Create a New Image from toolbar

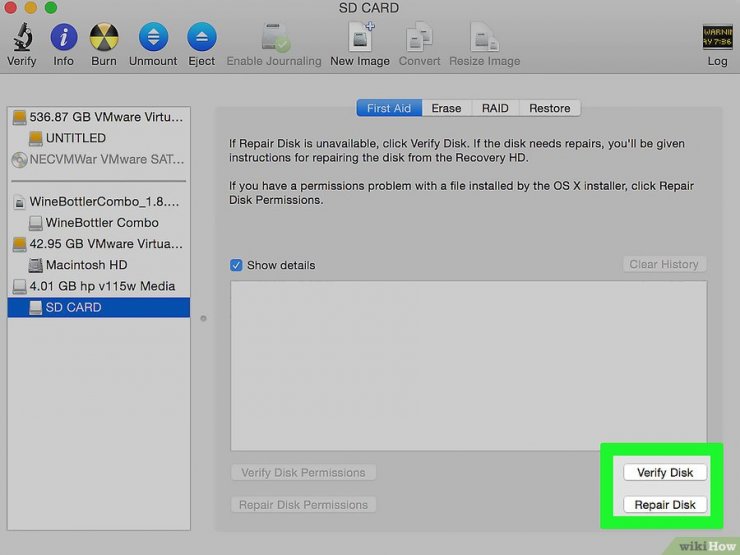click(361, 37)
